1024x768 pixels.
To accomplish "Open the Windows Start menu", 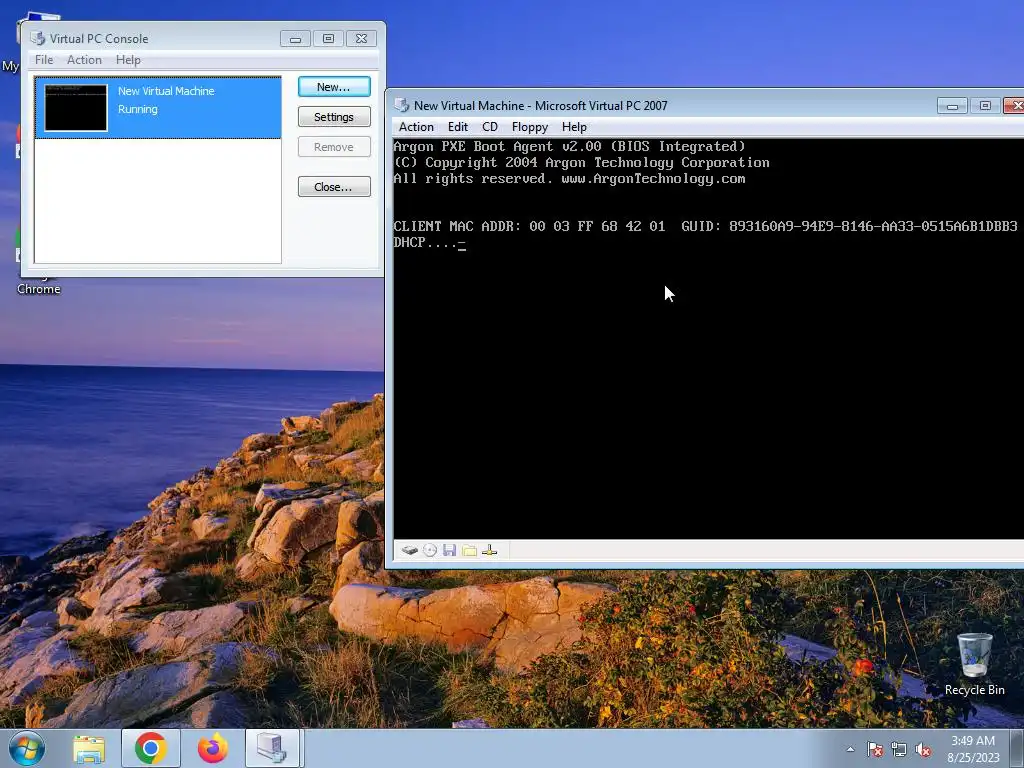I will pos(27,748).
